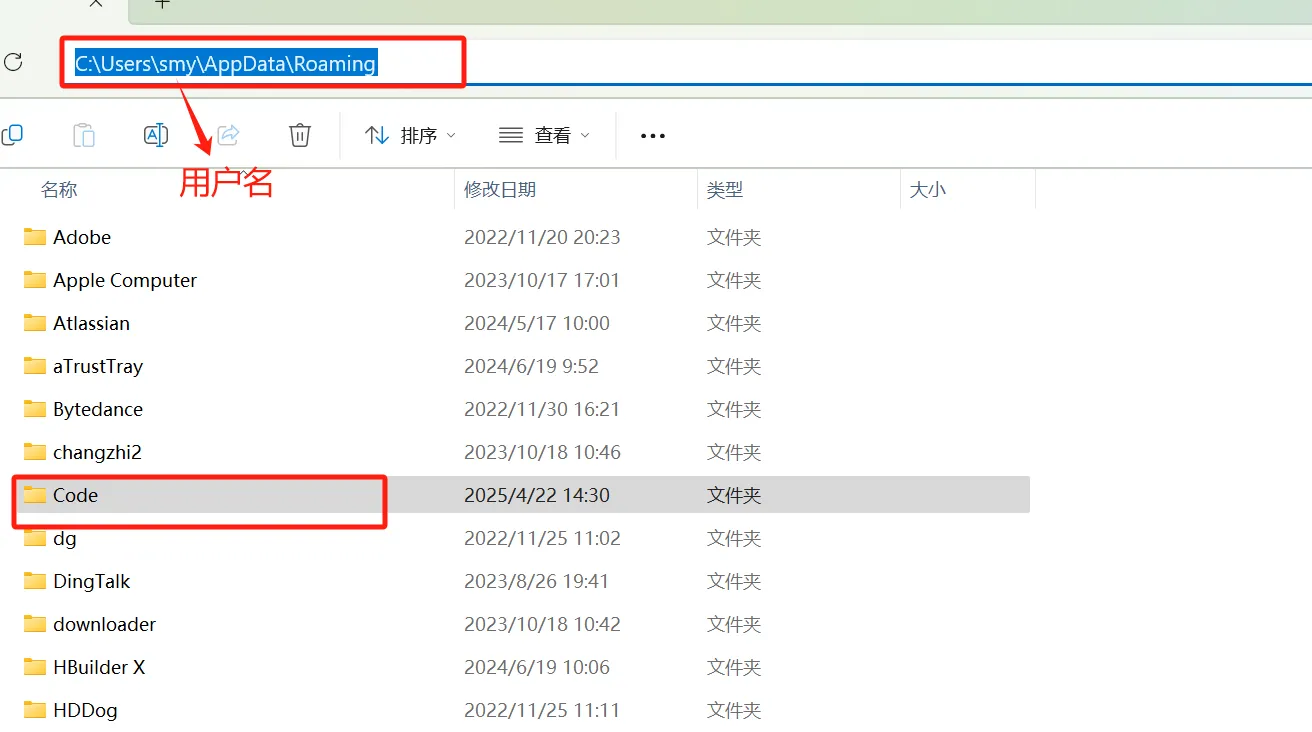Open the See more ellipsis menu

click(652, 135)
